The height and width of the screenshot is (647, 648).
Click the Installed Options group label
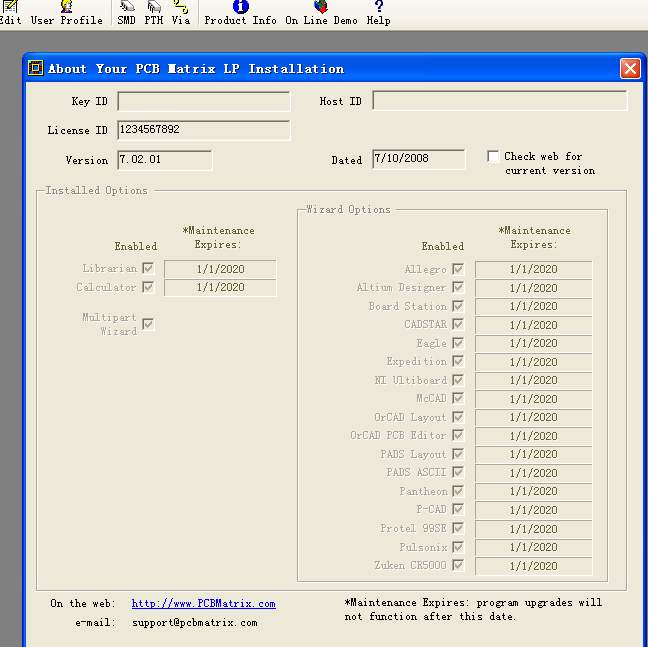(x=96, y=190)
